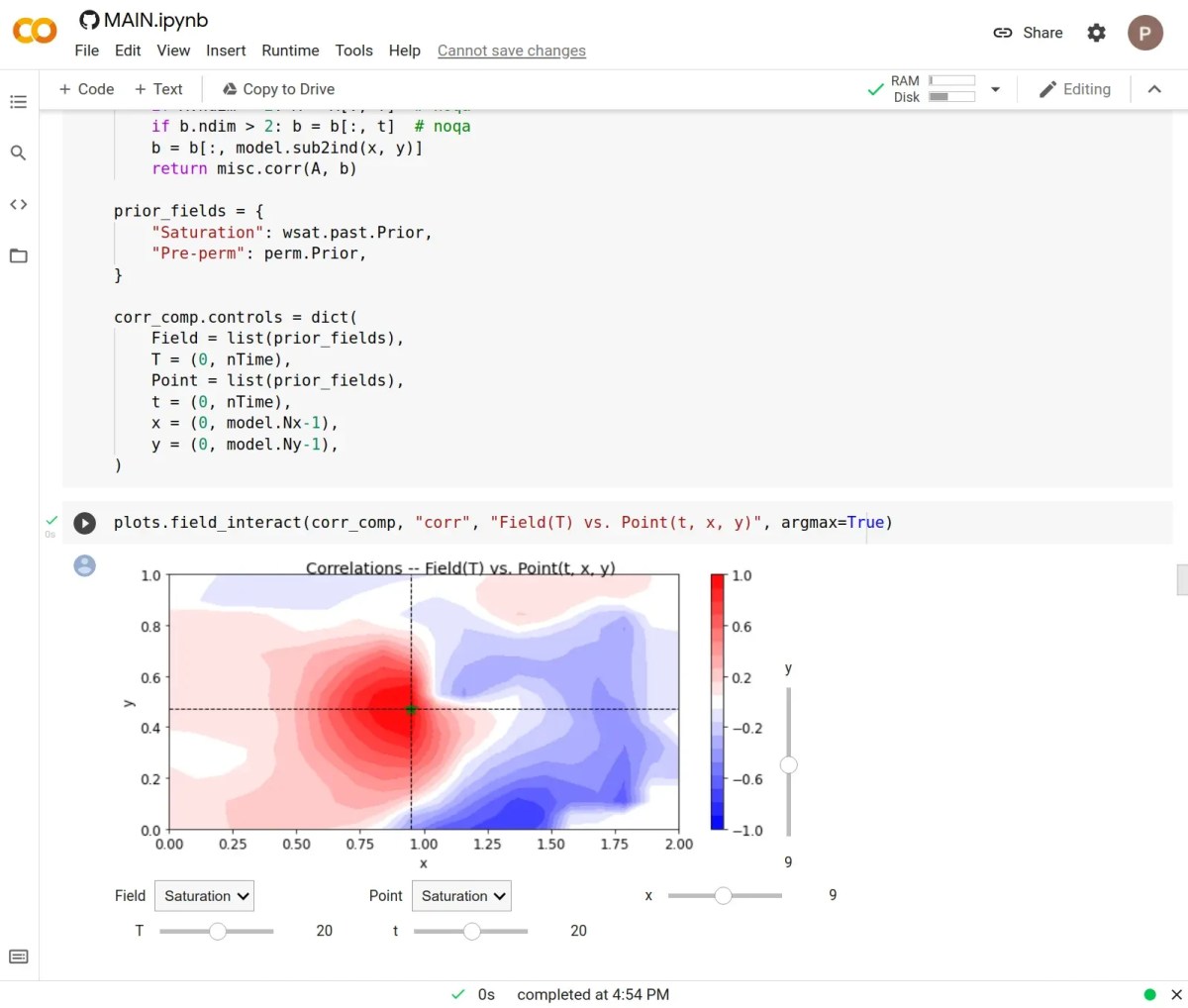Click the scrollbar marker at the right edge

tap(1181, 579)
